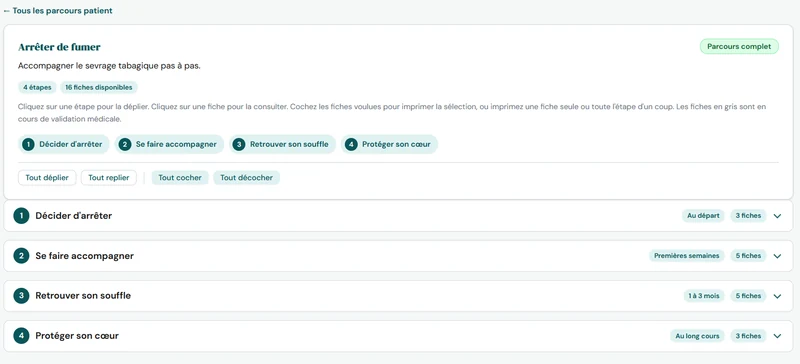Viewport: 800px width, 364px height.
Task: Jump to step 3 Retrouver son souffle pill
Action: [282, 144]
